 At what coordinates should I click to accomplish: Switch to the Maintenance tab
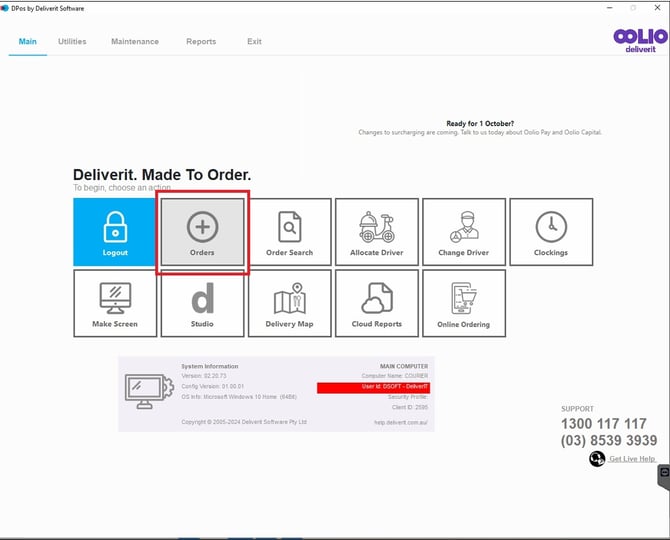click(x=135, y=41)
